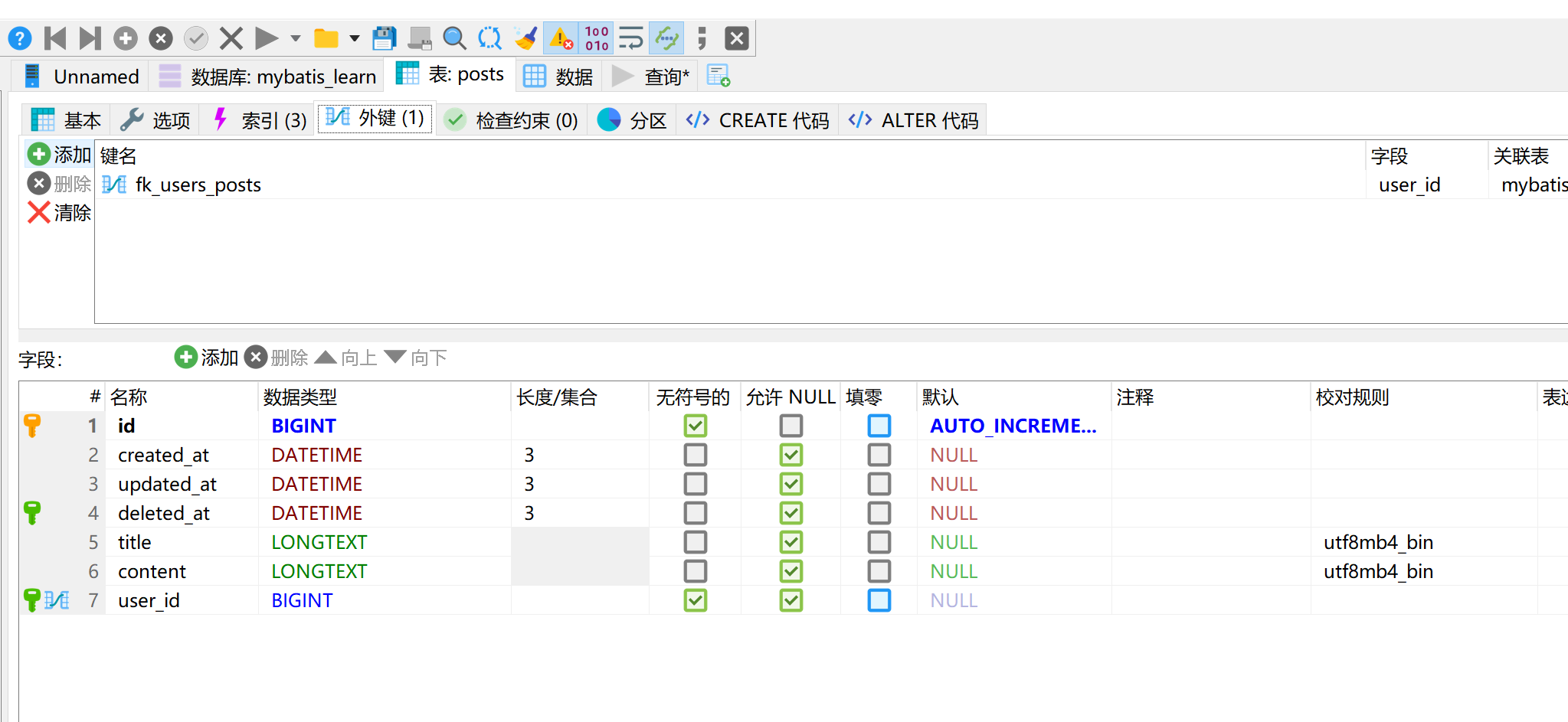
Task: Open the CREATE 代码 tab
Action: pyautogui.click(x=758, y=120)
